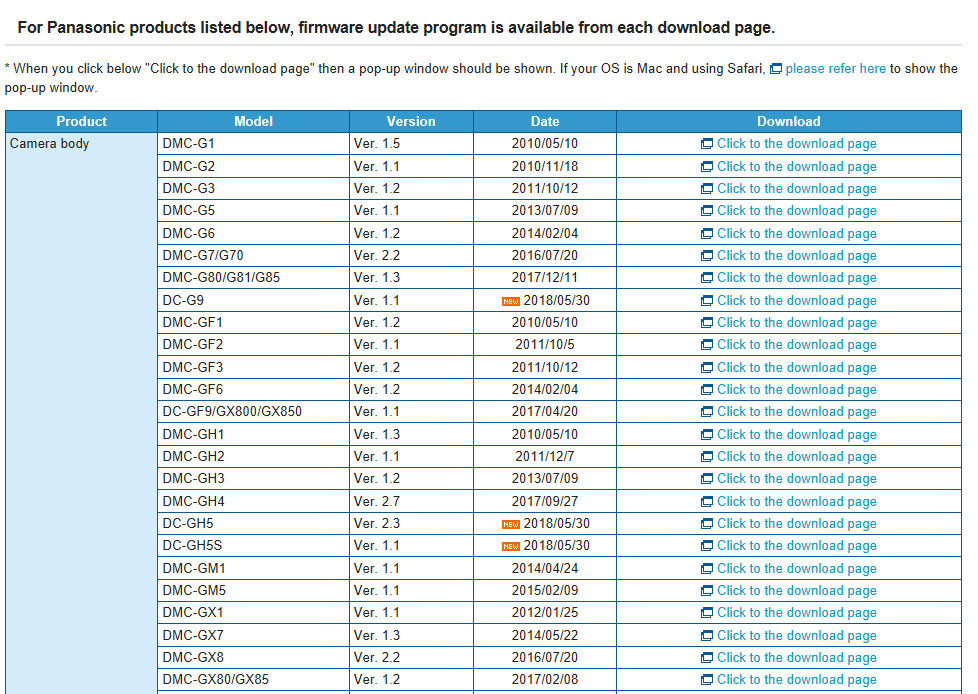
Task: Click the date '2012/01/25'
Action: point(545,612)
